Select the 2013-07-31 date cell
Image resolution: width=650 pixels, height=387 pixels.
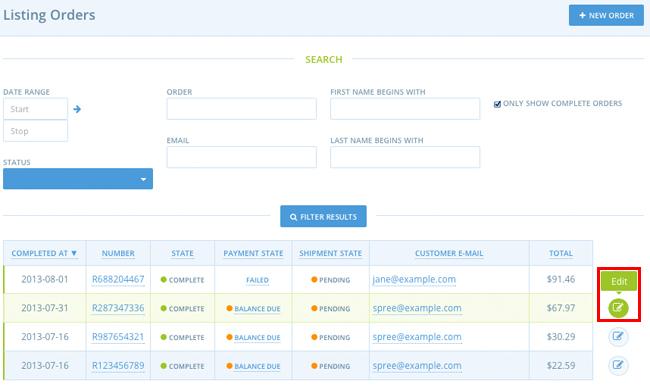(45, 308)
